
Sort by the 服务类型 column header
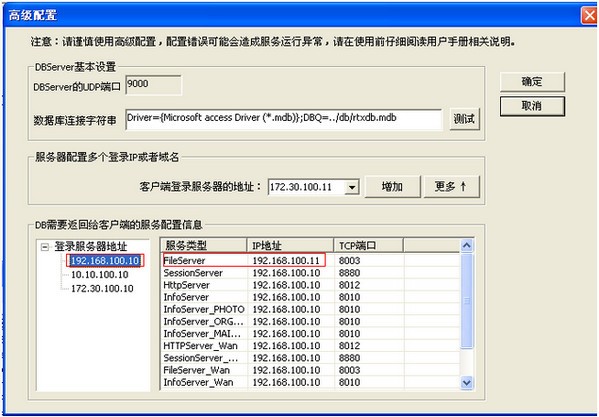[x=204, y=246]
